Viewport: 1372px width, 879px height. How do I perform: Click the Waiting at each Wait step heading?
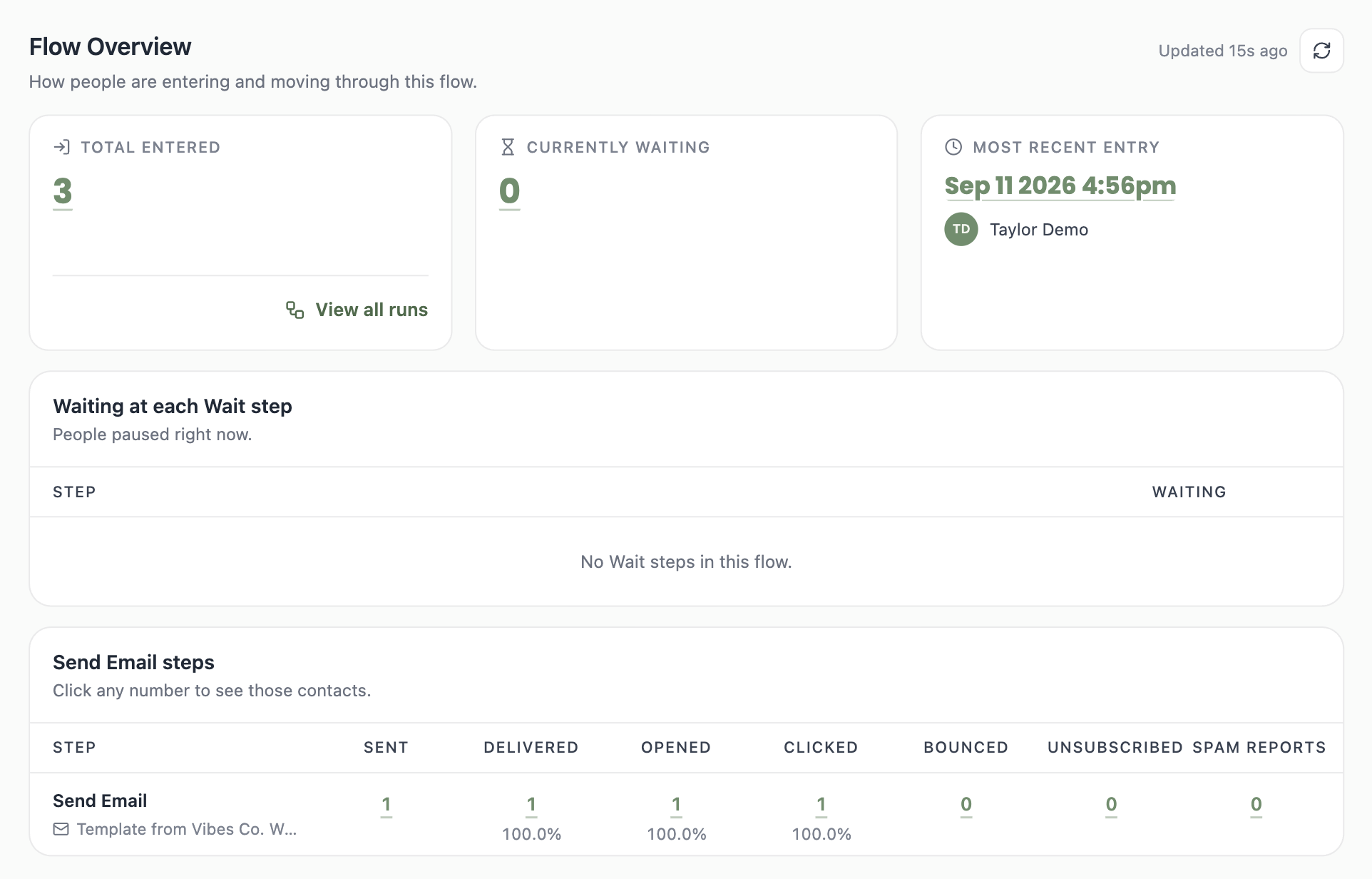click(x=173, y=406)
